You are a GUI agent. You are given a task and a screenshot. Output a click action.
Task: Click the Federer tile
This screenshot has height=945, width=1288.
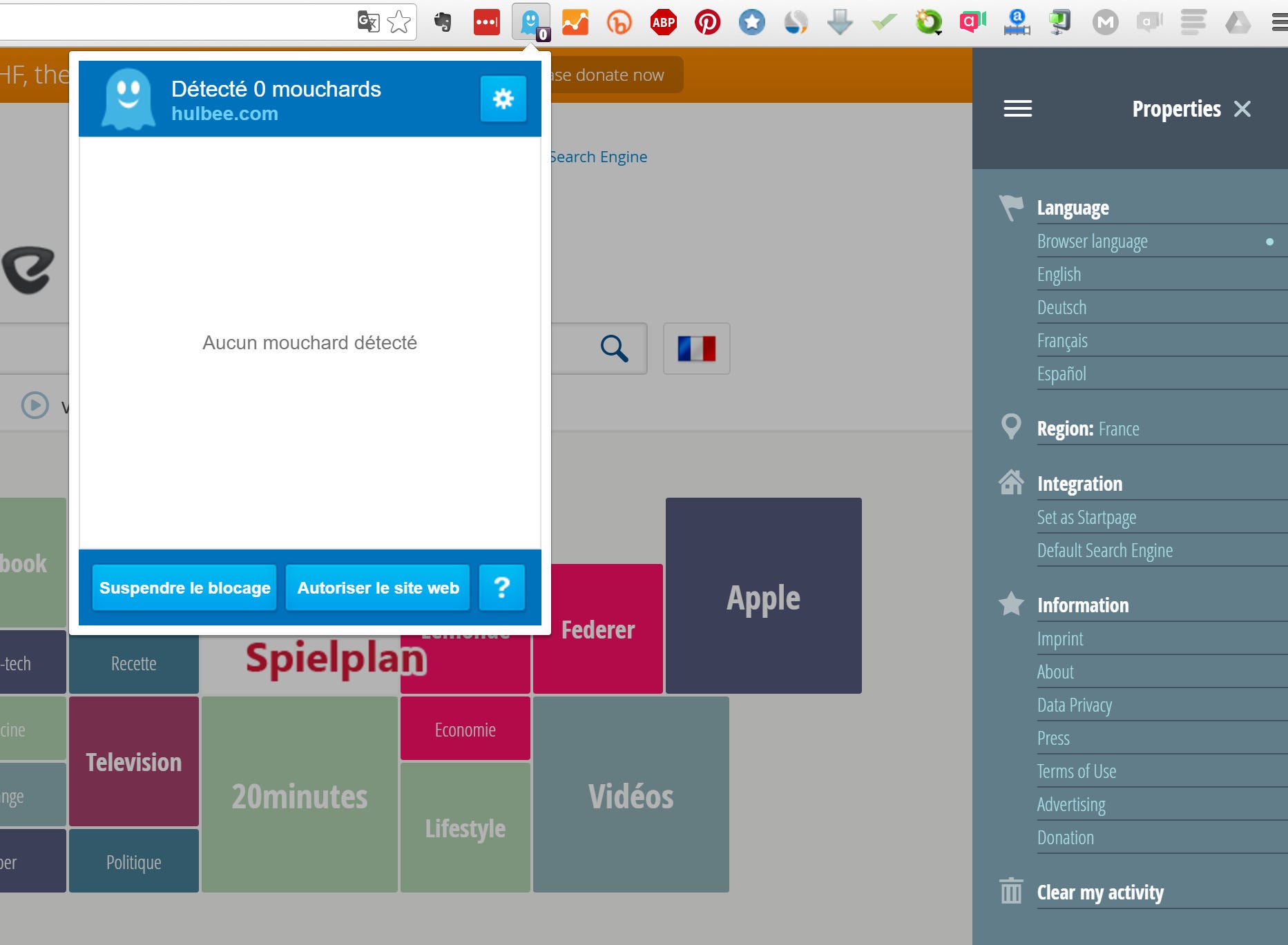click(598, 630)
